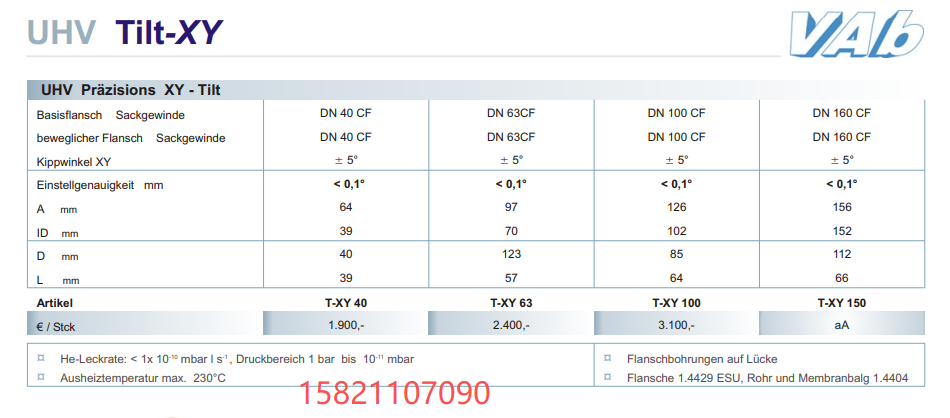
Task: Click the 1.900,- price cell
Action: pyautogui.click(x=345, y=325)
